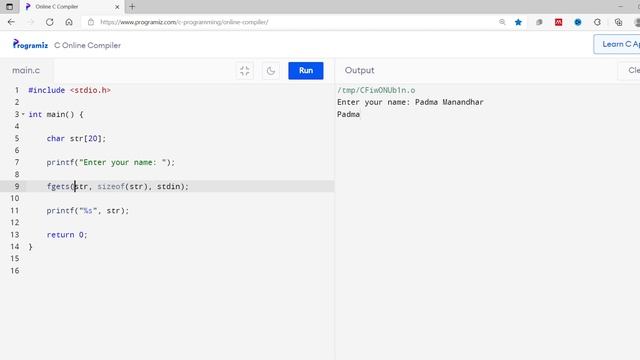Image resolution: width=640 pixels, height=360 pixels.
Task: Open a new browser tab
Action: click(x=132, y=7)
